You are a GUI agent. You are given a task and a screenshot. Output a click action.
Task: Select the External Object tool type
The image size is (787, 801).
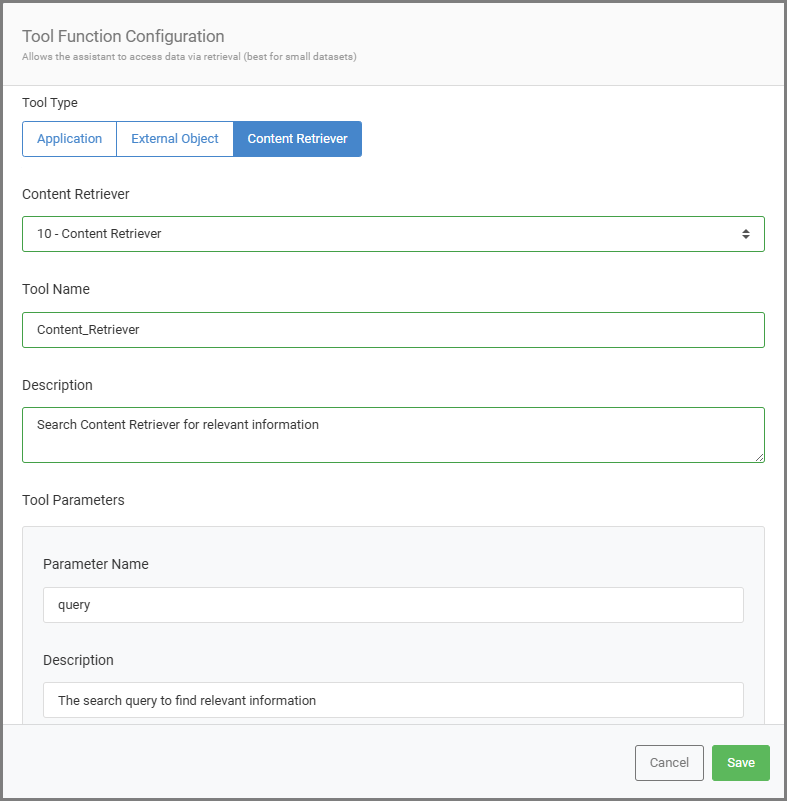[x=174, y=139]
